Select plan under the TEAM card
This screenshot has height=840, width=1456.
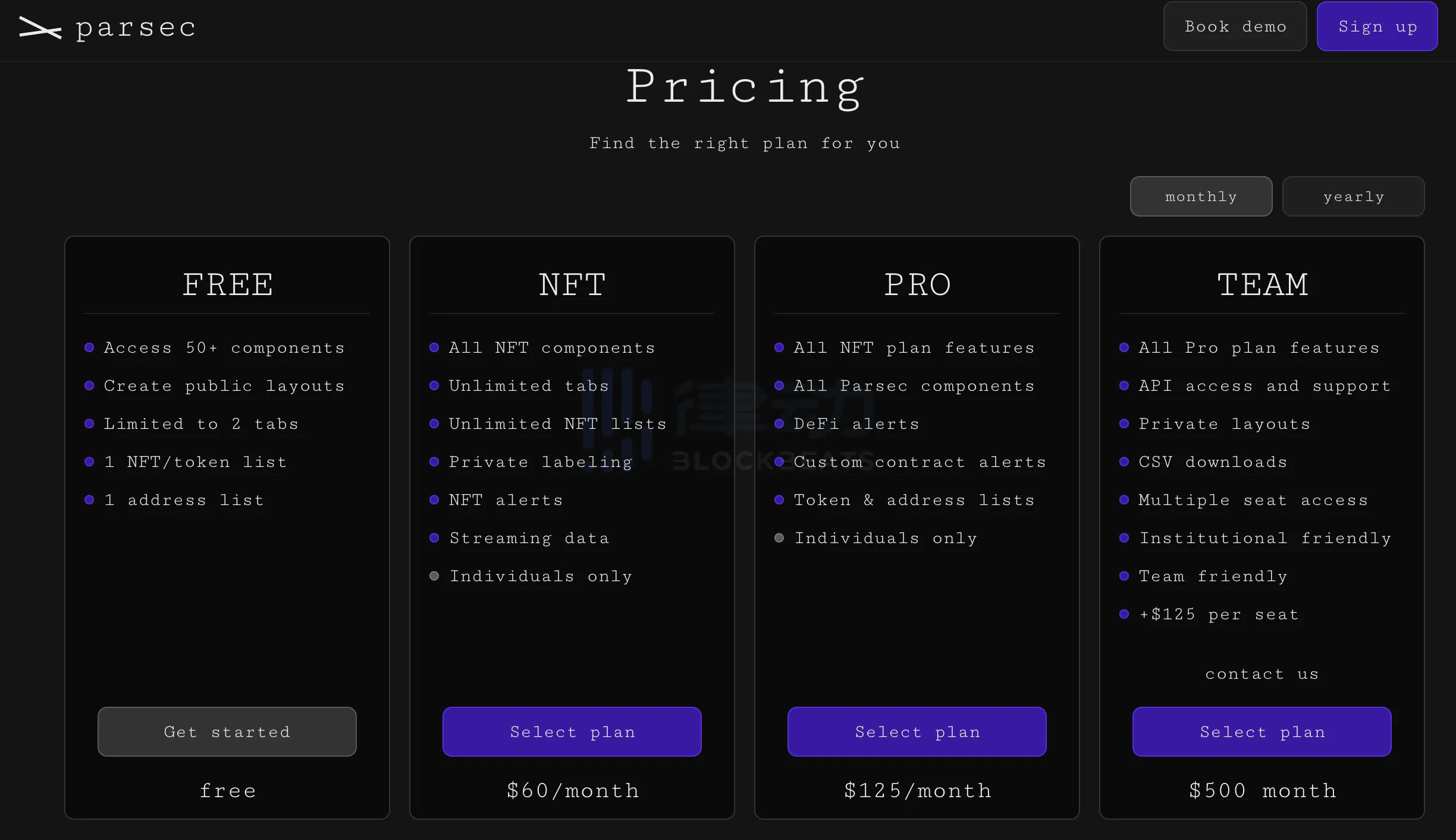(x=1262, y=732)
